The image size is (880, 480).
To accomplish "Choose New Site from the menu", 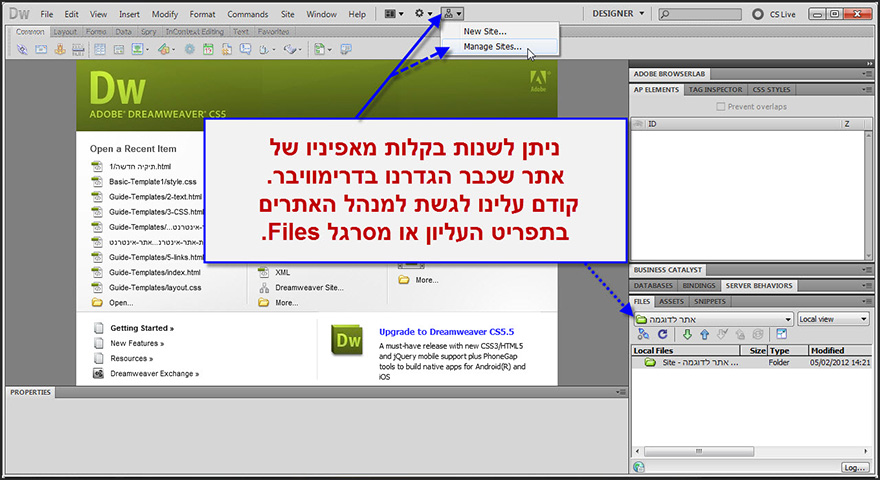I will click(x=485, y=31).
